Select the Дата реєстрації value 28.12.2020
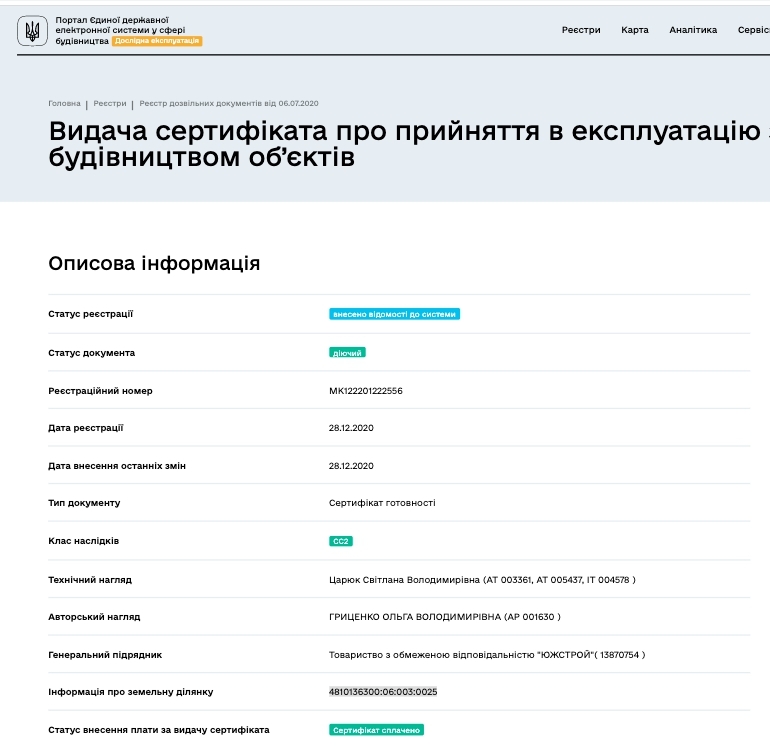770x748 pixels. (x=351, y=428)
